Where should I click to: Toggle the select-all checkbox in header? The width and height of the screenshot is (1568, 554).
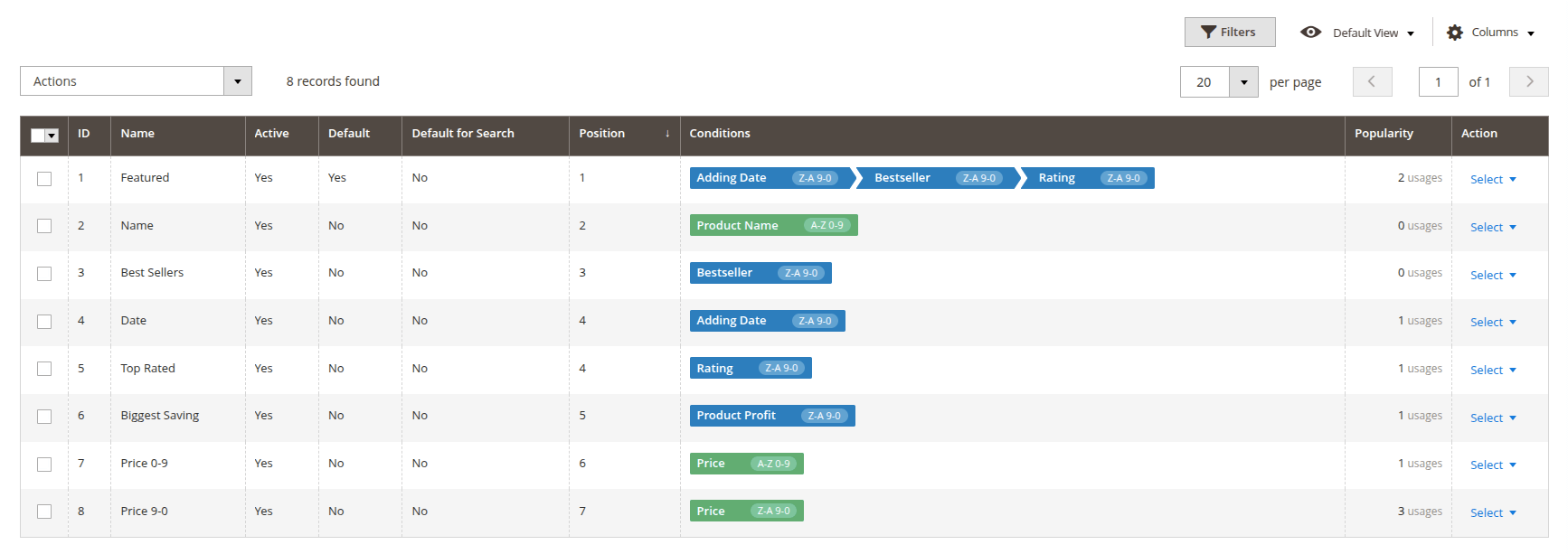[37, 136]
